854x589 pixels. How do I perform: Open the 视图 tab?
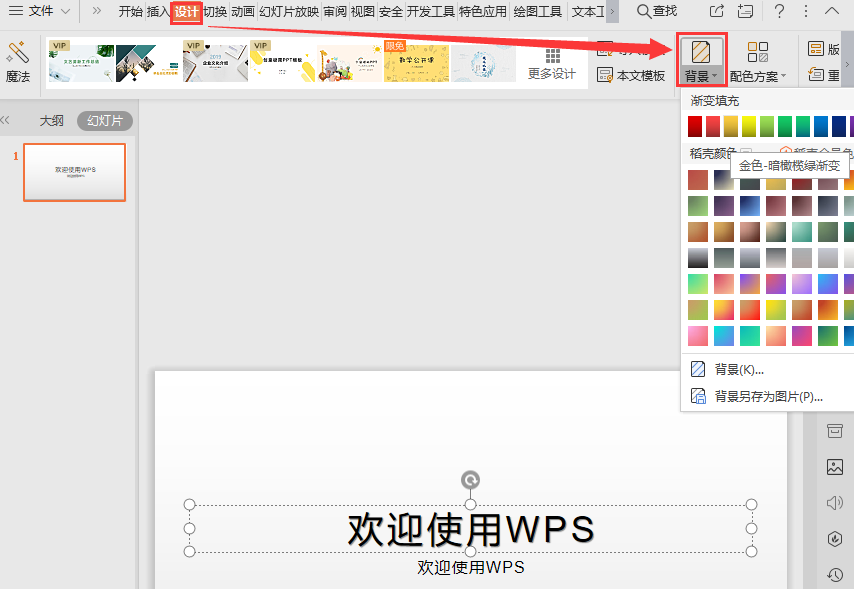tap(363, 11)
